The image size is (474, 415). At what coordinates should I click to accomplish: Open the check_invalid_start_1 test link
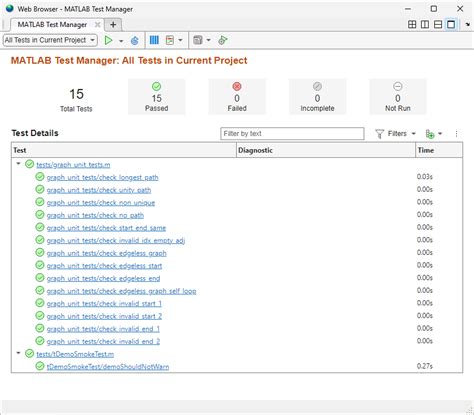click(104, 304)
